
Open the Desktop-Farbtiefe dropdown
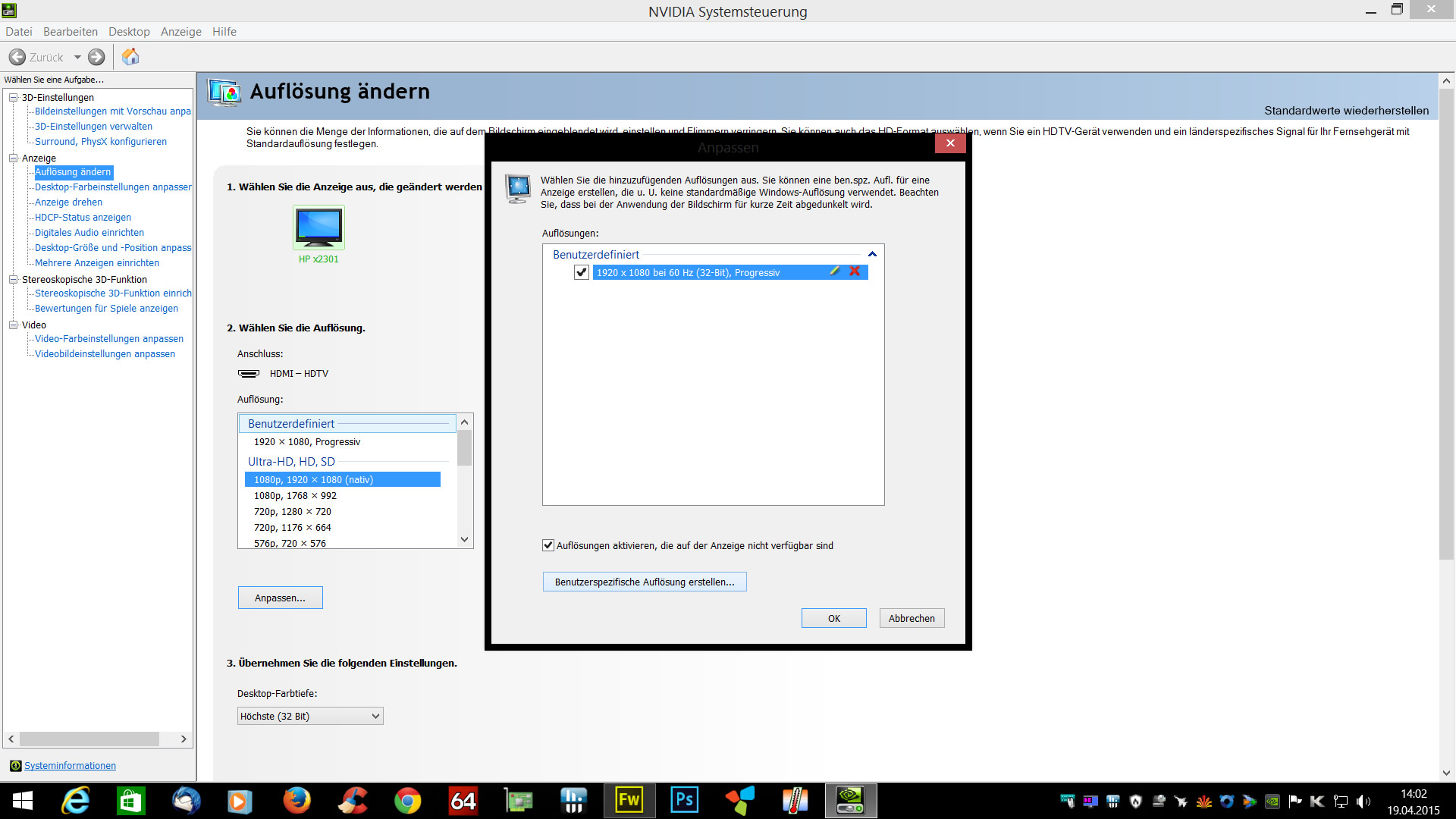point(310,716)
